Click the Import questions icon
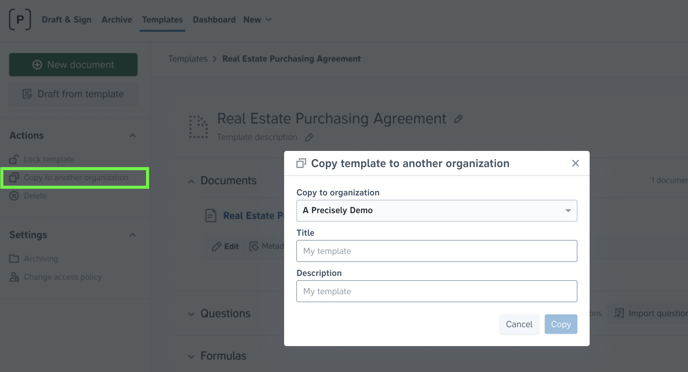This screenshot has width=688, height=372. [x=619, y=313]
